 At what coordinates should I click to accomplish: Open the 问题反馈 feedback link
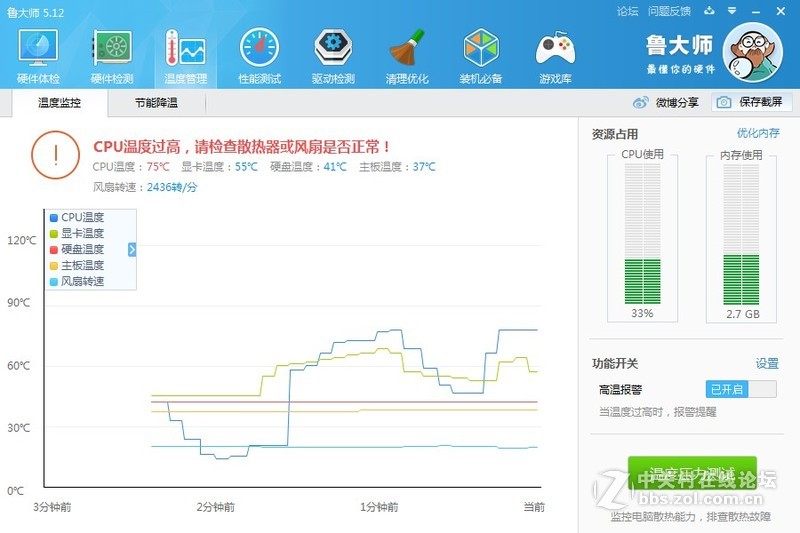669,11
